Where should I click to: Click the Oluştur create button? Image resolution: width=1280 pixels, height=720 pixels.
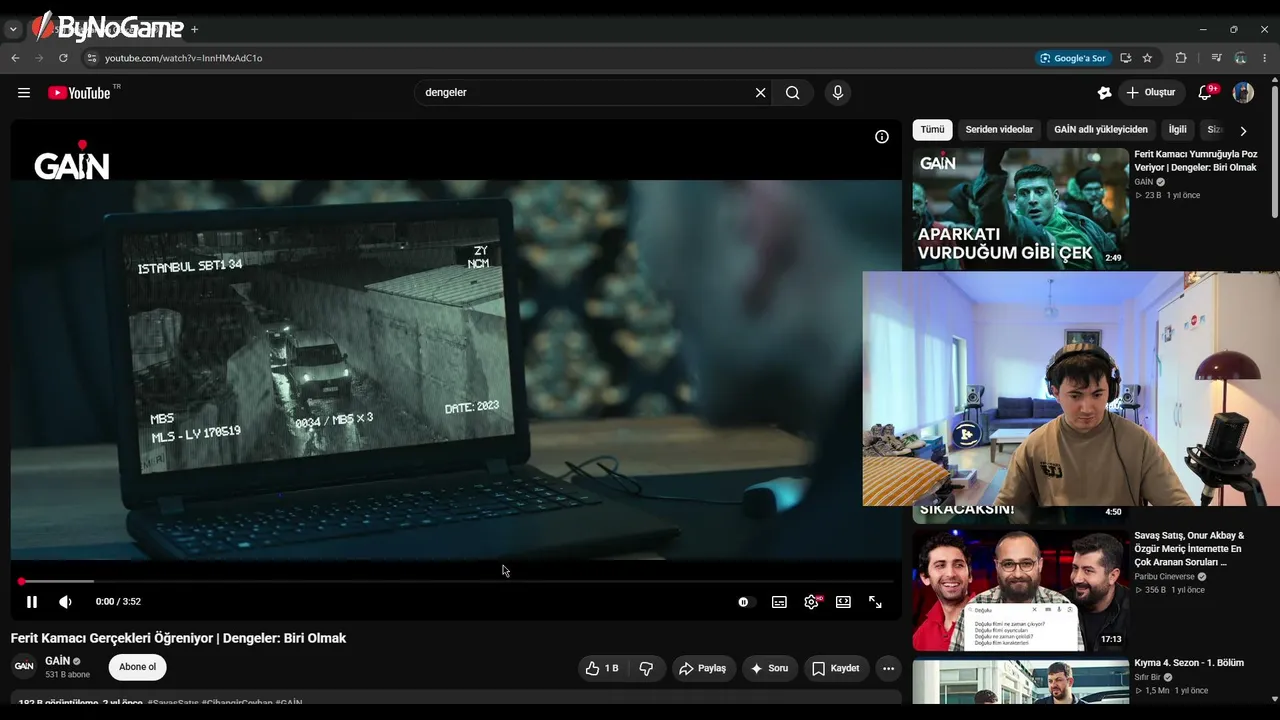point(1151,93)
